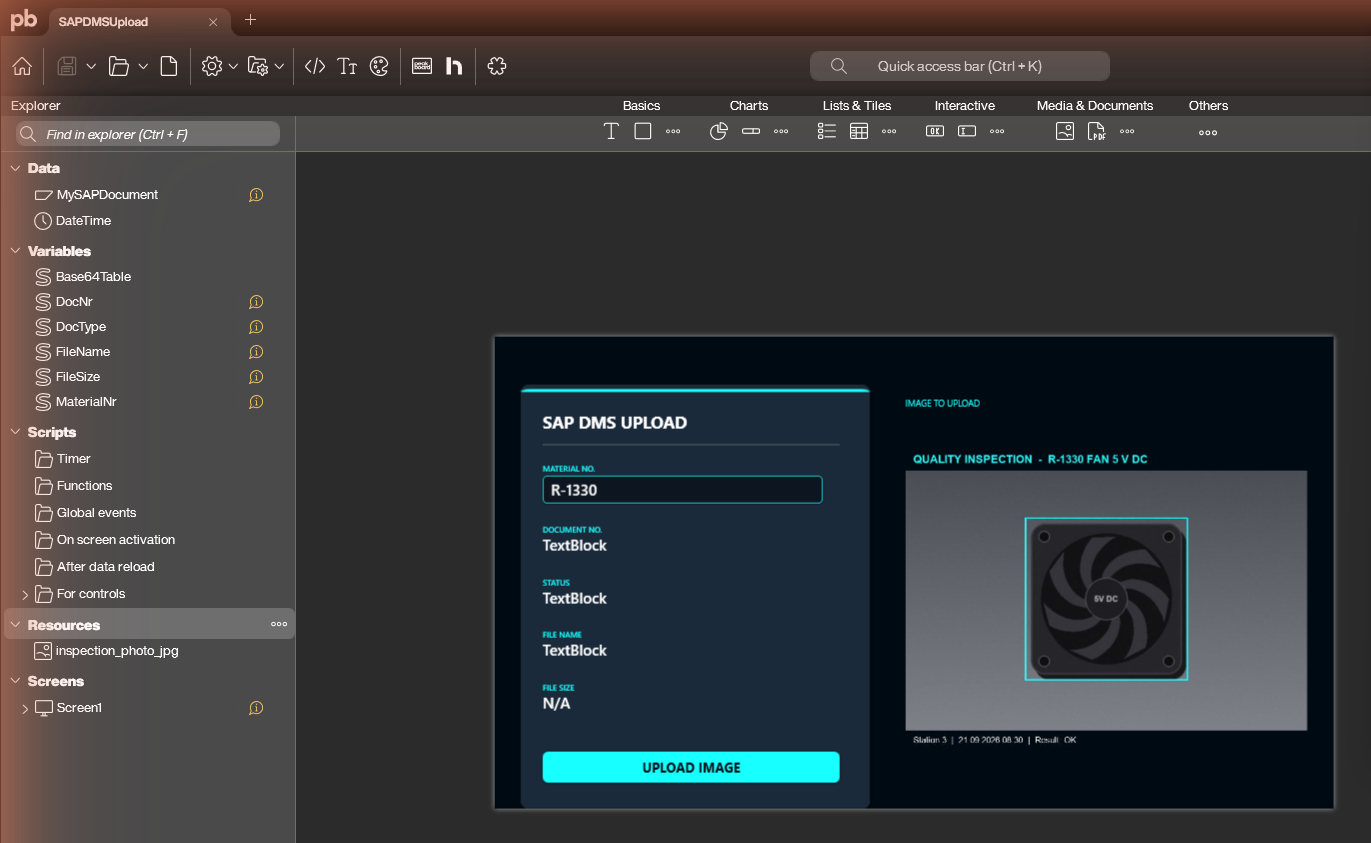Expand the Screen1 tree node

(x=25, y=708)
